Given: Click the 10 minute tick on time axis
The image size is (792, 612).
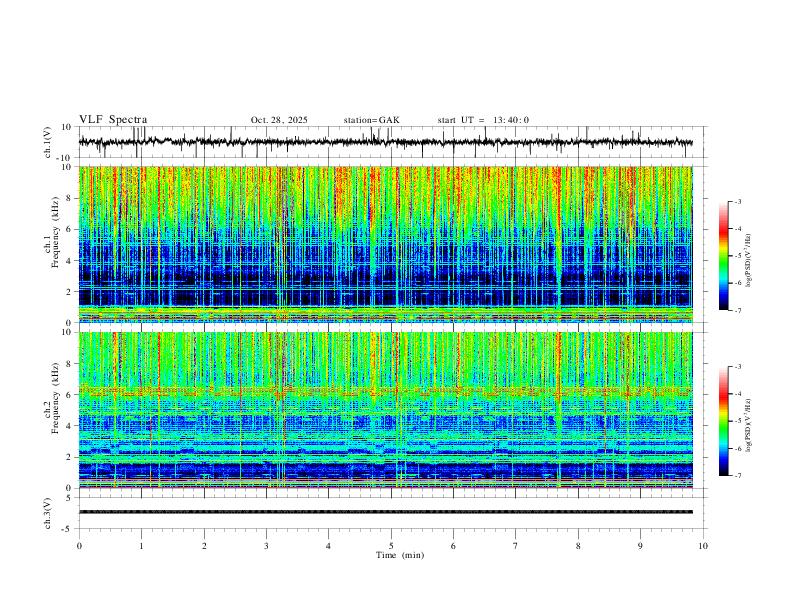Looking at the screenshot, I should [x=703, y=546].
